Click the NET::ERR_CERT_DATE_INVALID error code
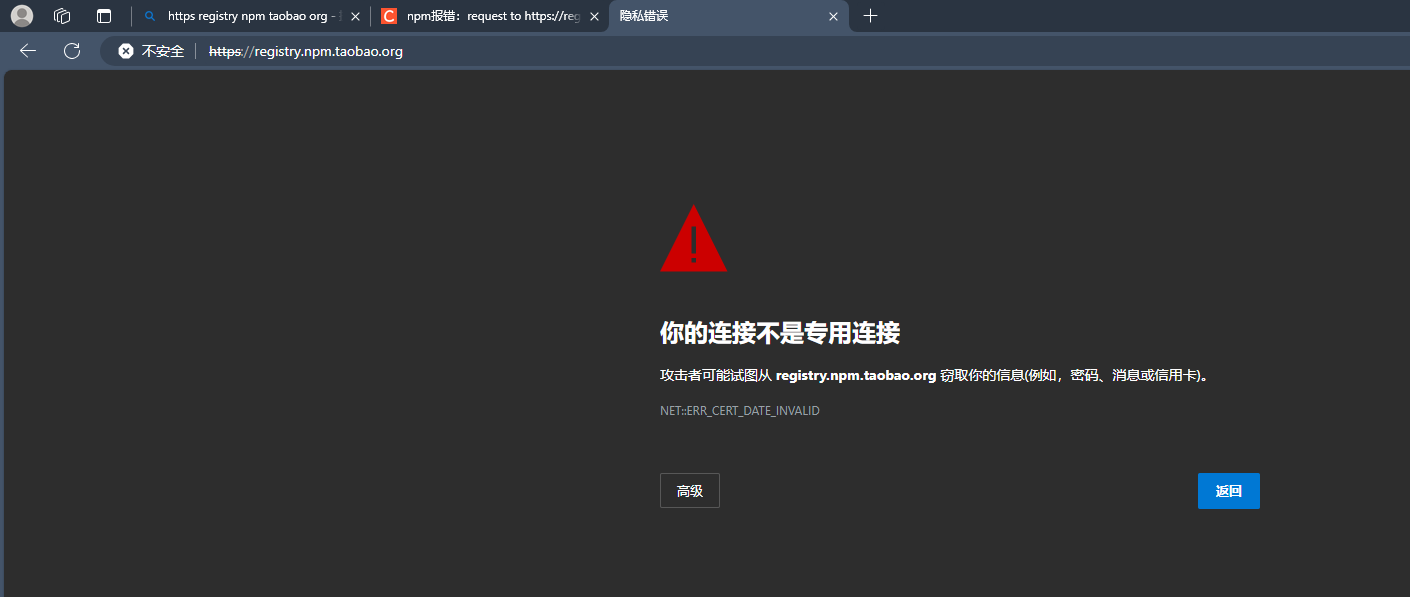The image size is (1410, 597). (740, 410)
